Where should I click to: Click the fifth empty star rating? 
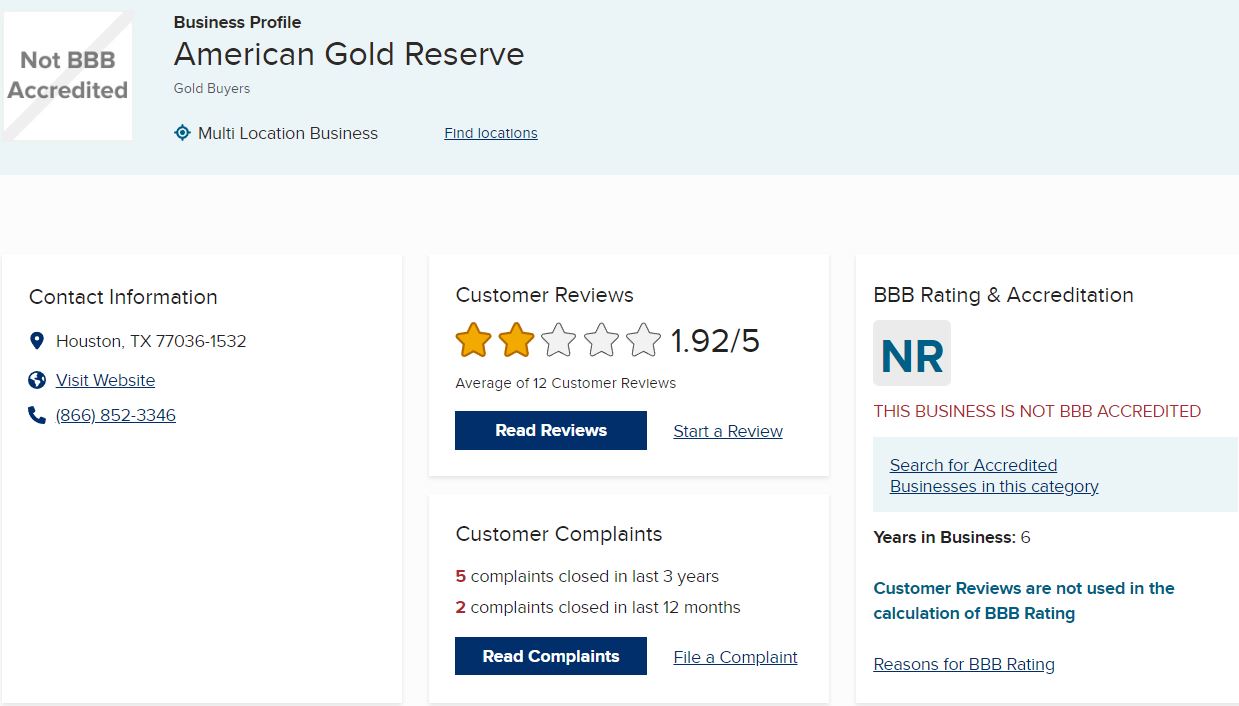pos(643,341)
